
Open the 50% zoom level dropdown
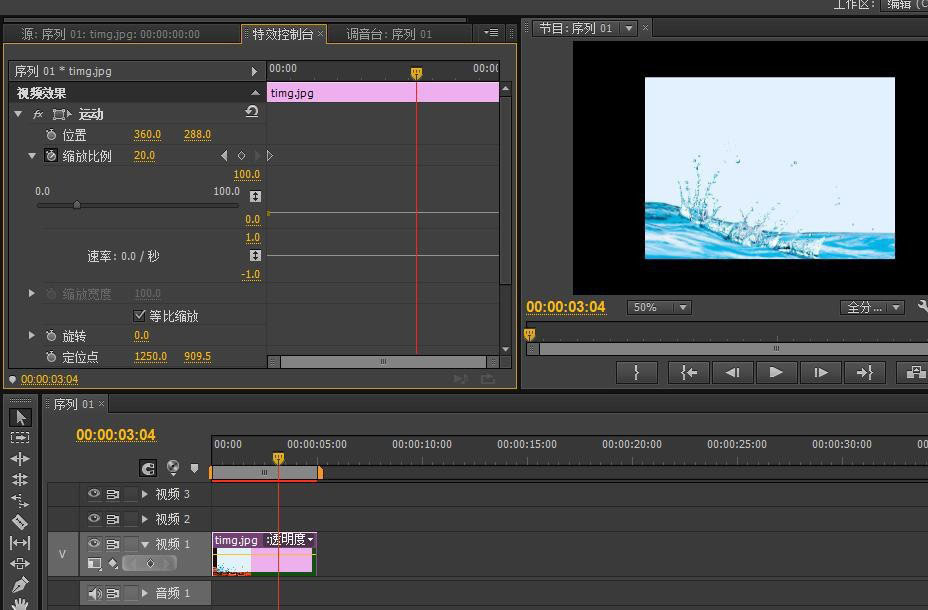tap(659, 308)
